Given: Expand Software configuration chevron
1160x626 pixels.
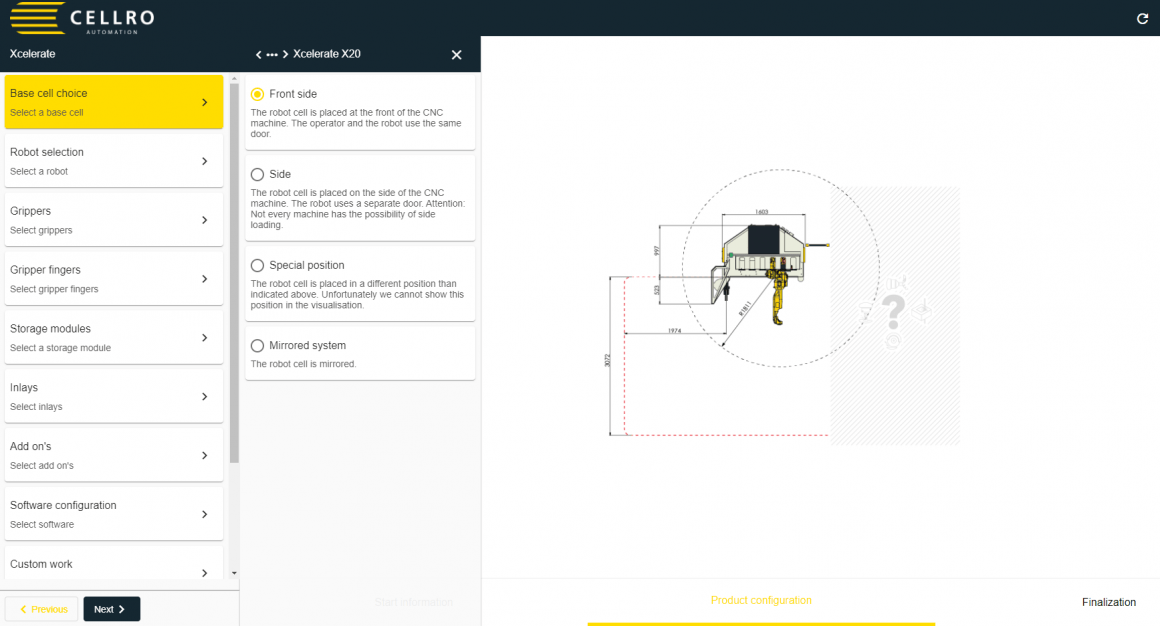Looking at the screenshot, I should (x=205, y=514).
